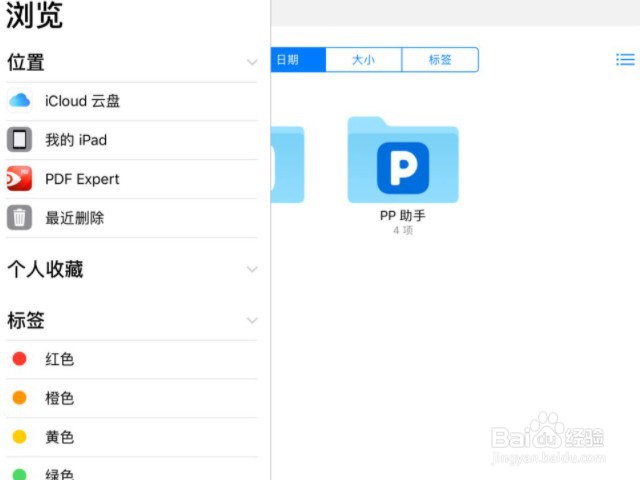640x480 pixels.
Task: Open 我的 iPad location label
Action: pos(76,140)
